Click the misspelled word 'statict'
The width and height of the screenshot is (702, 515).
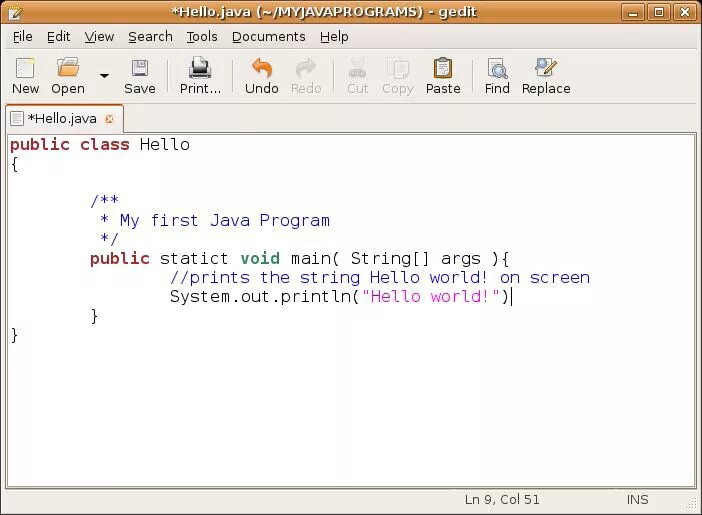coord(194,259)
